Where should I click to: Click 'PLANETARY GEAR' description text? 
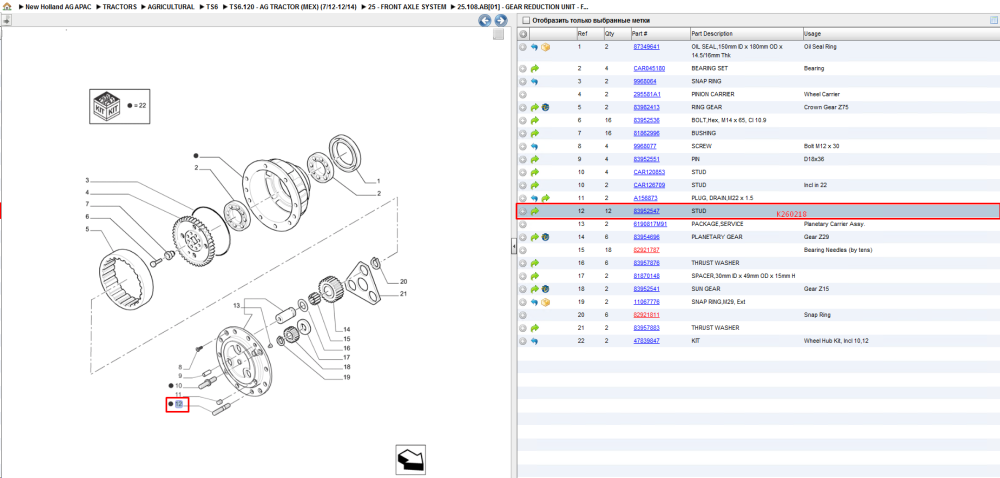[x=716, y=237]
